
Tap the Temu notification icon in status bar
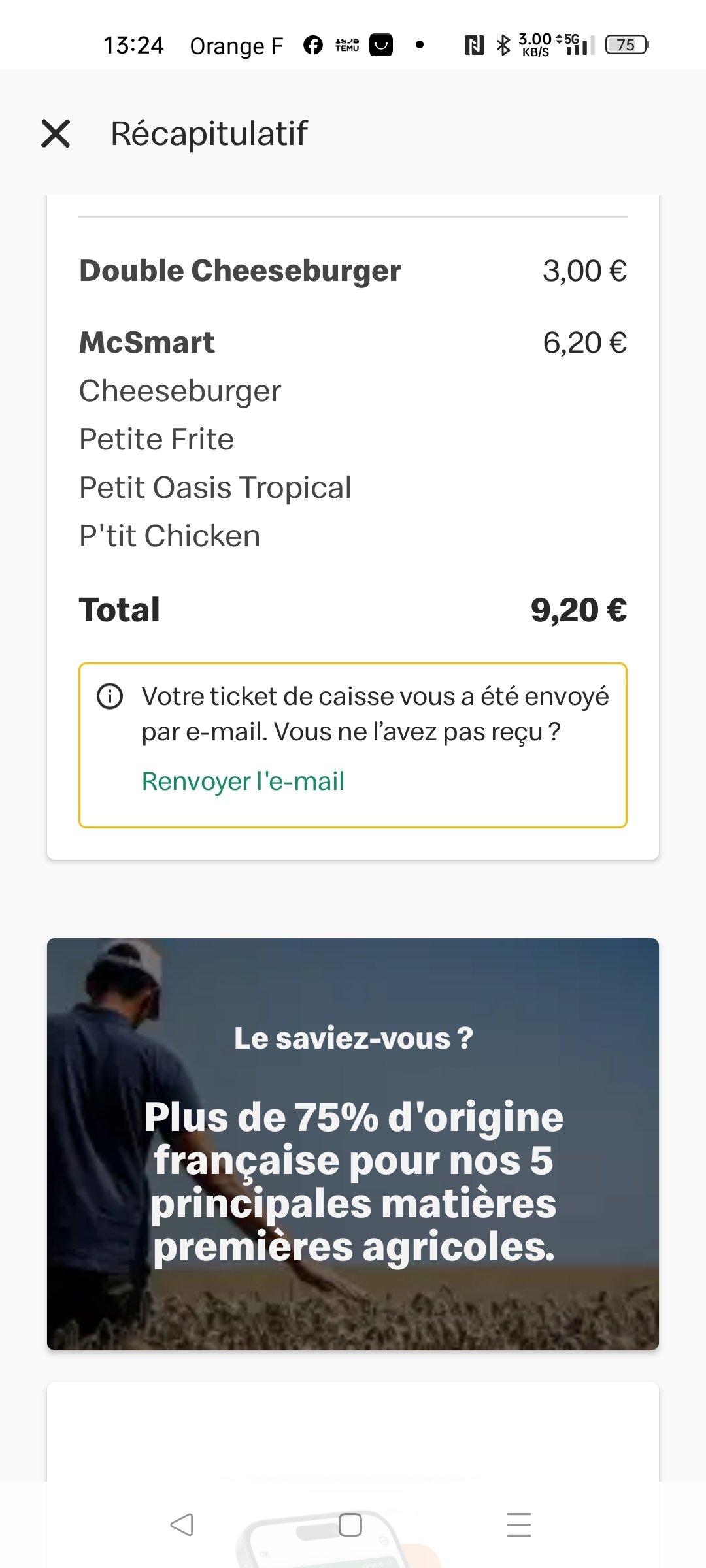tap(347, 45)
